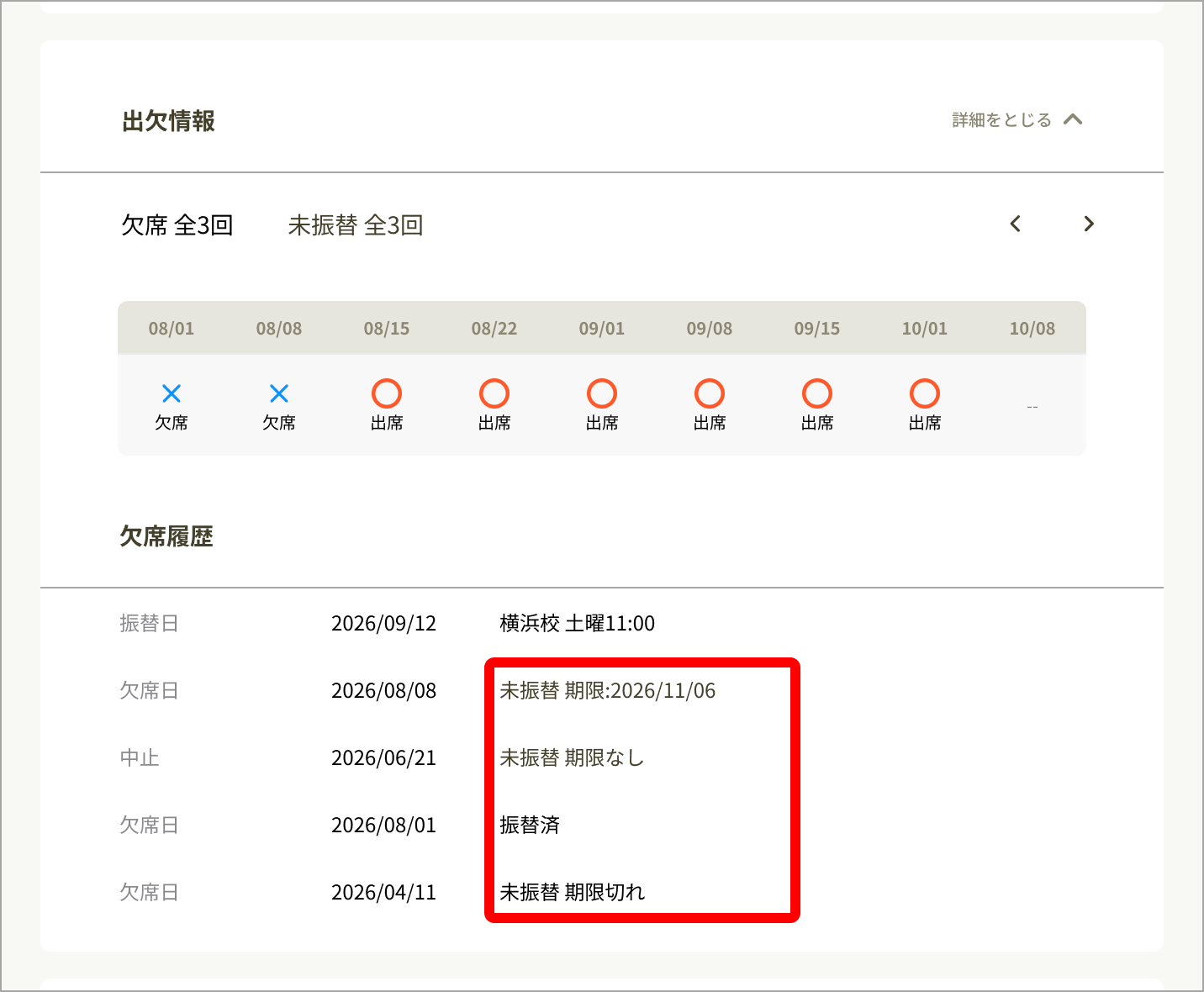The image size is (1204, 992).
Task: Click the attendance circle under 09/01
Action: coord(602,393)
